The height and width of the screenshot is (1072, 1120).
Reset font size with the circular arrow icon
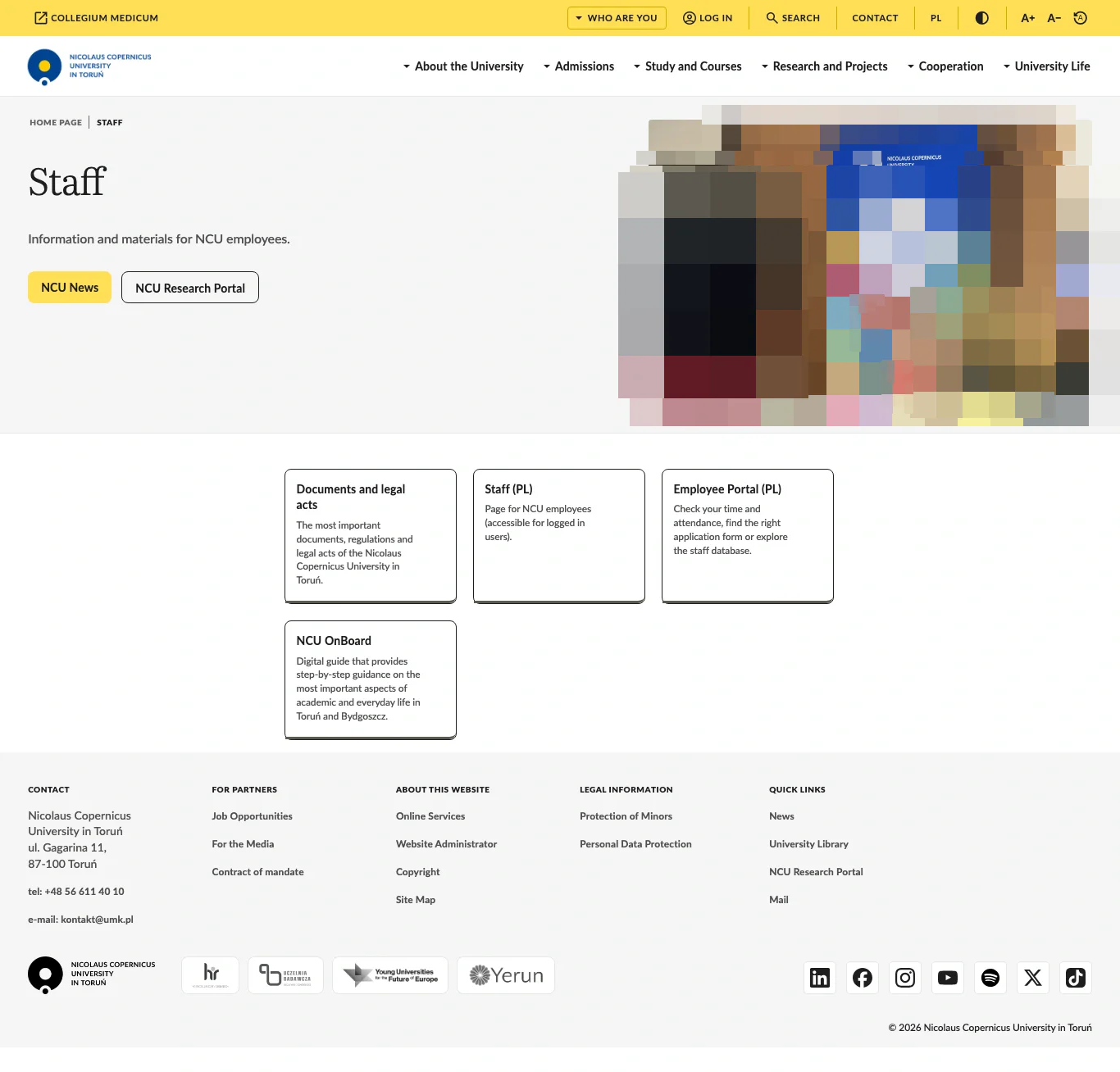point(1081,18)
